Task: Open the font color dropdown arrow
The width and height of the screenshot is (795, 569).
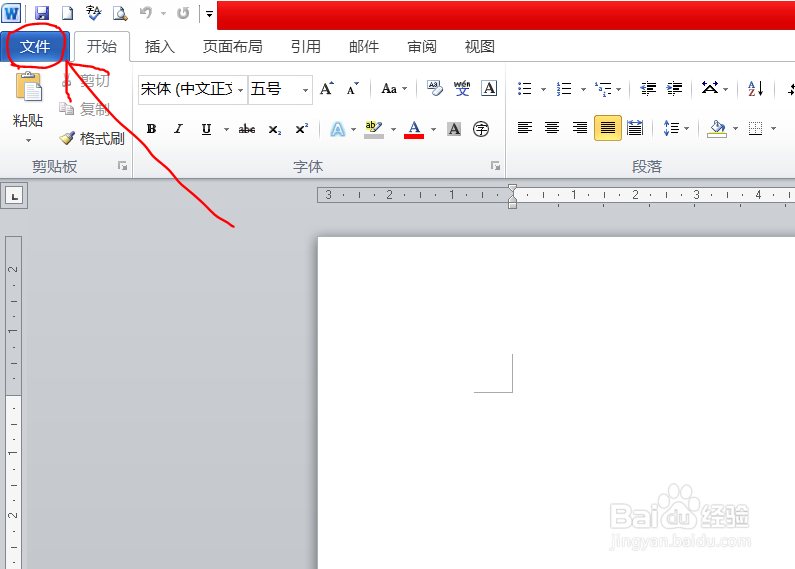Action: (433, 129)
